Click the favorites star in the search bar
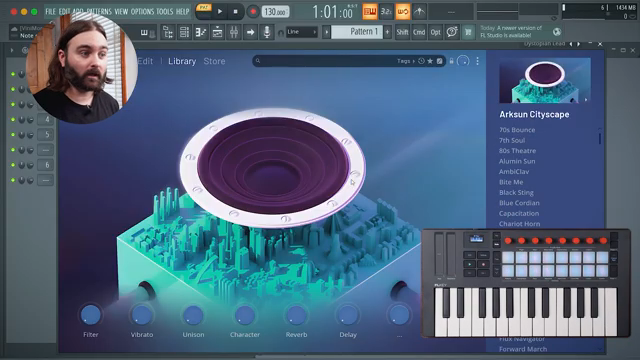Image resolution: width=640 pixels, height=360 pixels. point(430,61)
